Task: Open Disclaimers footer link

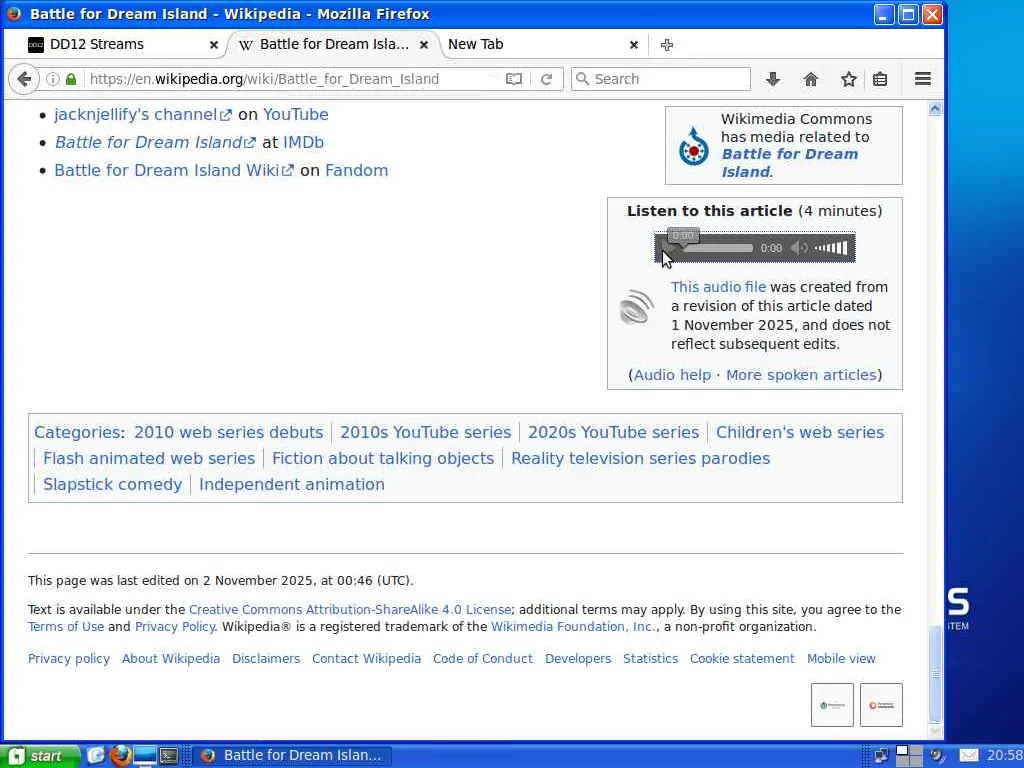Action: [x=266, y=658]
